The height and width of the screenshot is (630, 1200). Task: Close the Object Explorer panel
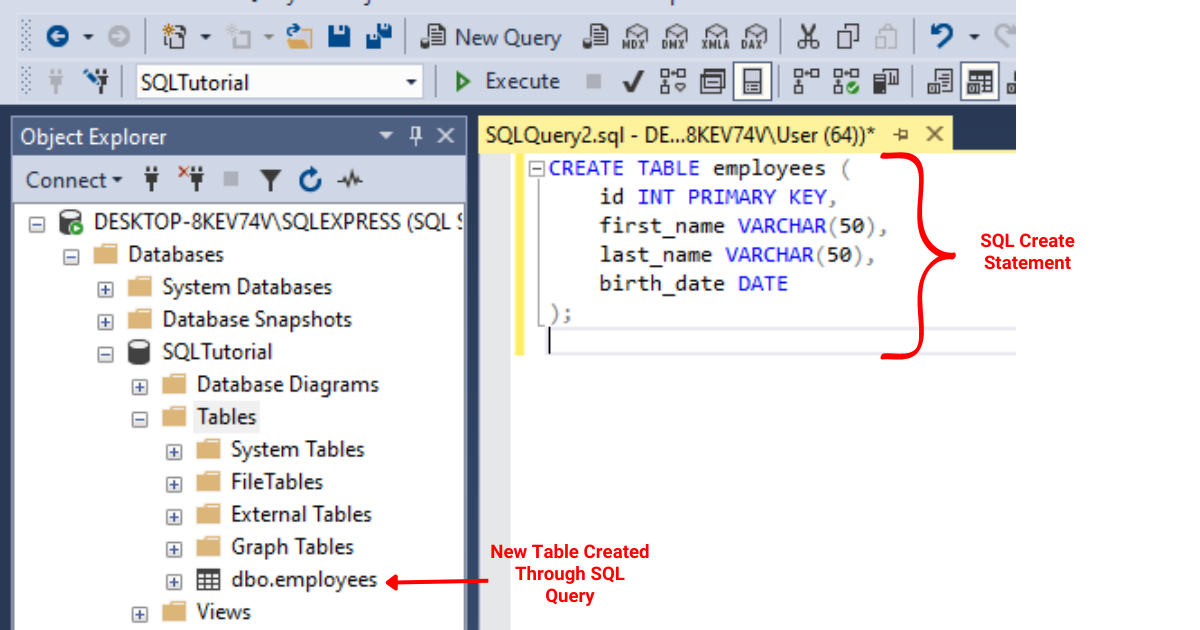(446, 137)
